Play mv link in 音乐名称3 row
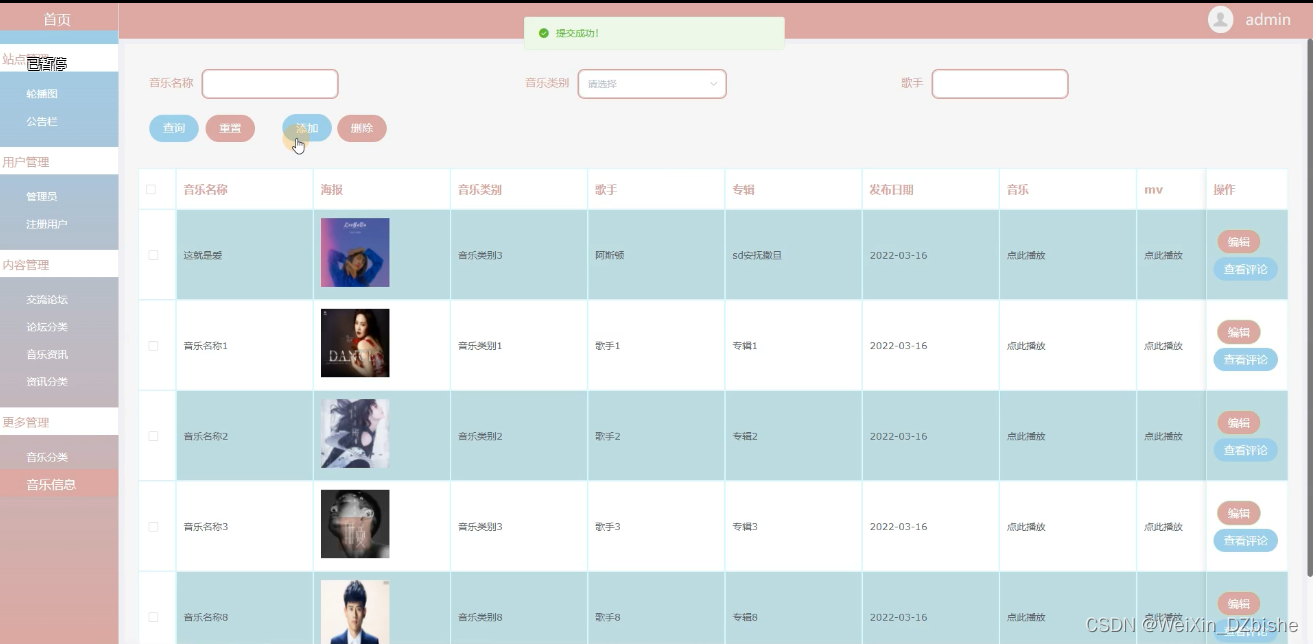 1163,526
